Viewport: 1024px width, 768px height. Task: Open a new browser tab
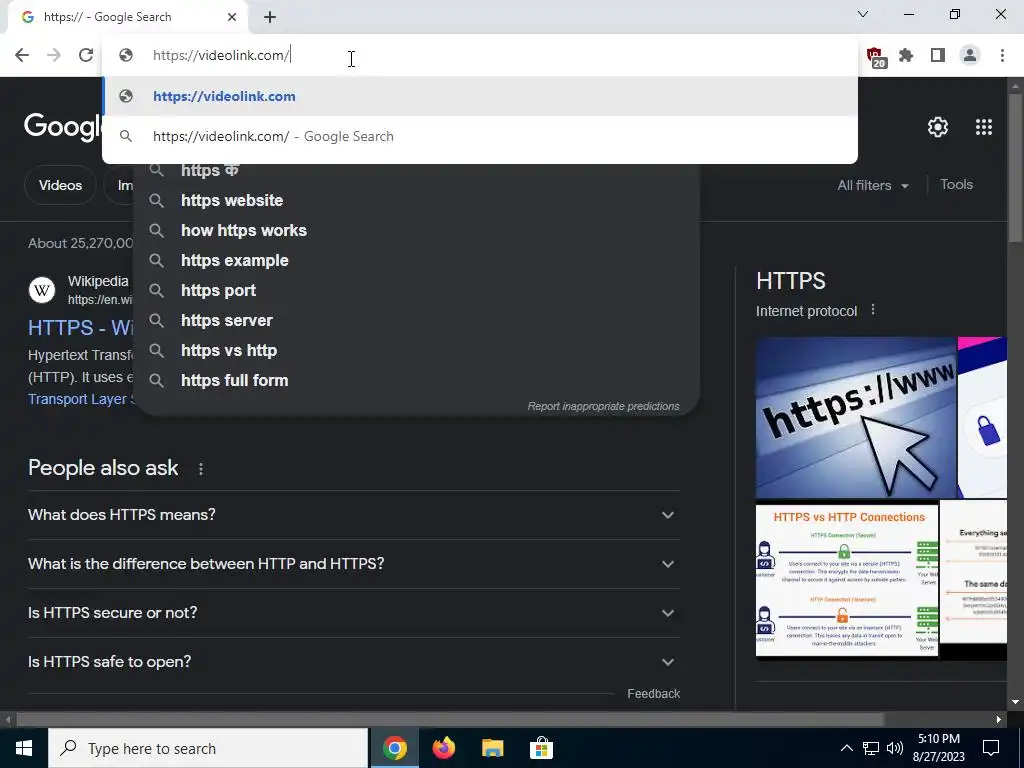tap(270, 17)
